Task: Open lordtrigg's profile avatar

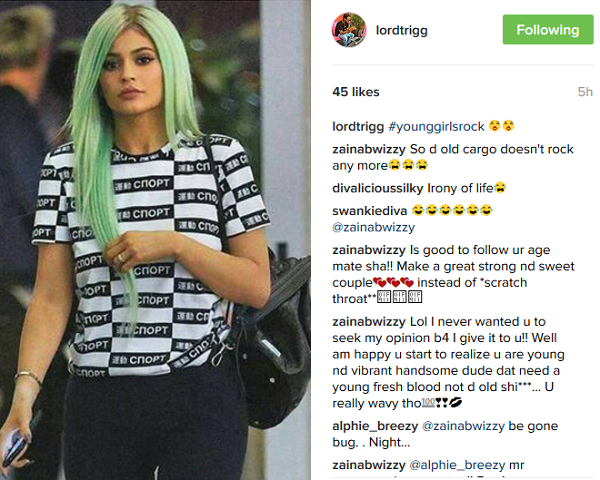Action: (349, 30)
